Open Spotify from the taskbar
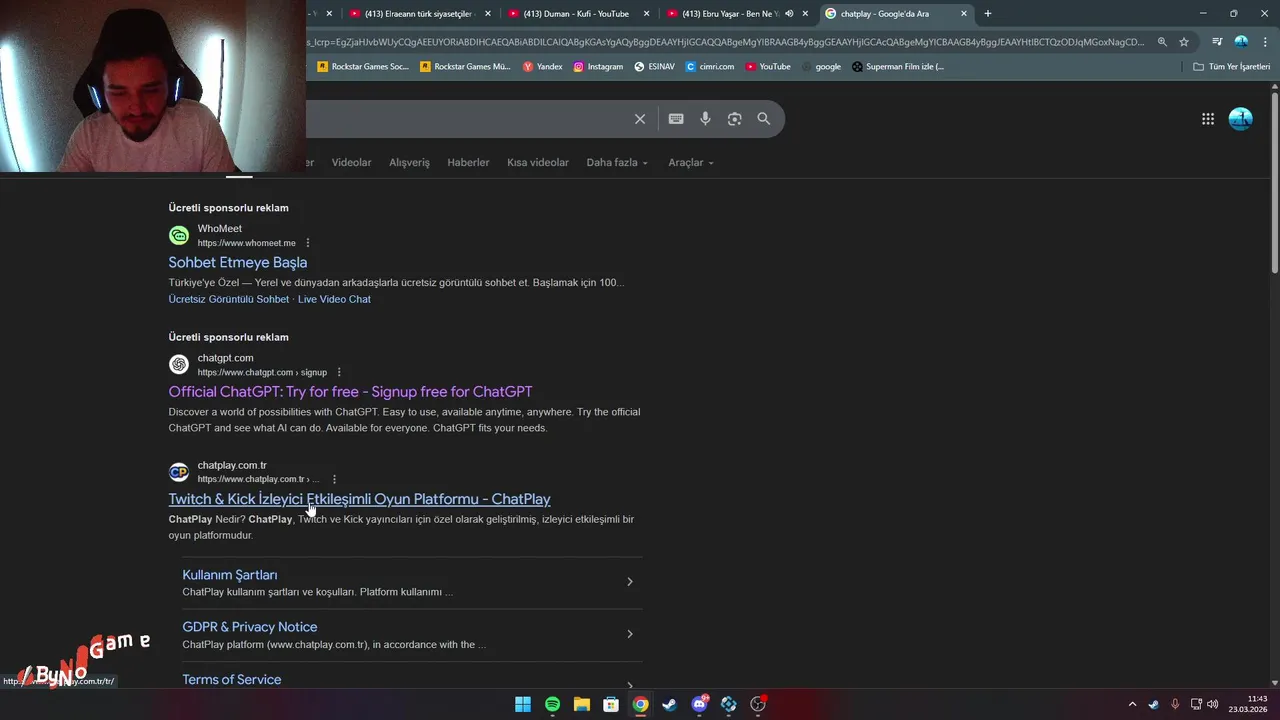This screenshot has height=720, width=1280. click(x=552, y=704)
